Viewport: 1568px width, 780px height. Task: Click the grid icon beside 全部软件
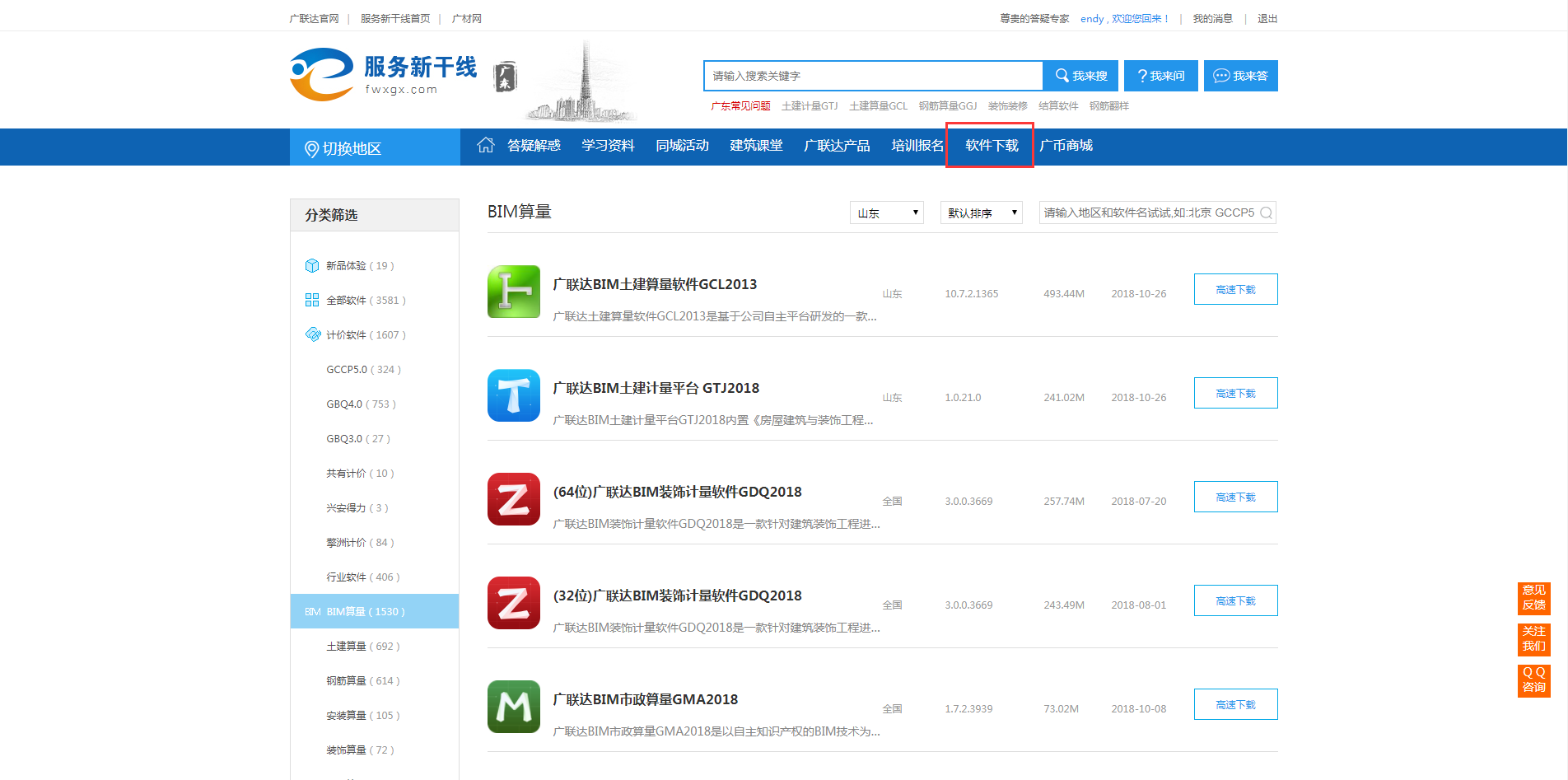click(312, 301)
